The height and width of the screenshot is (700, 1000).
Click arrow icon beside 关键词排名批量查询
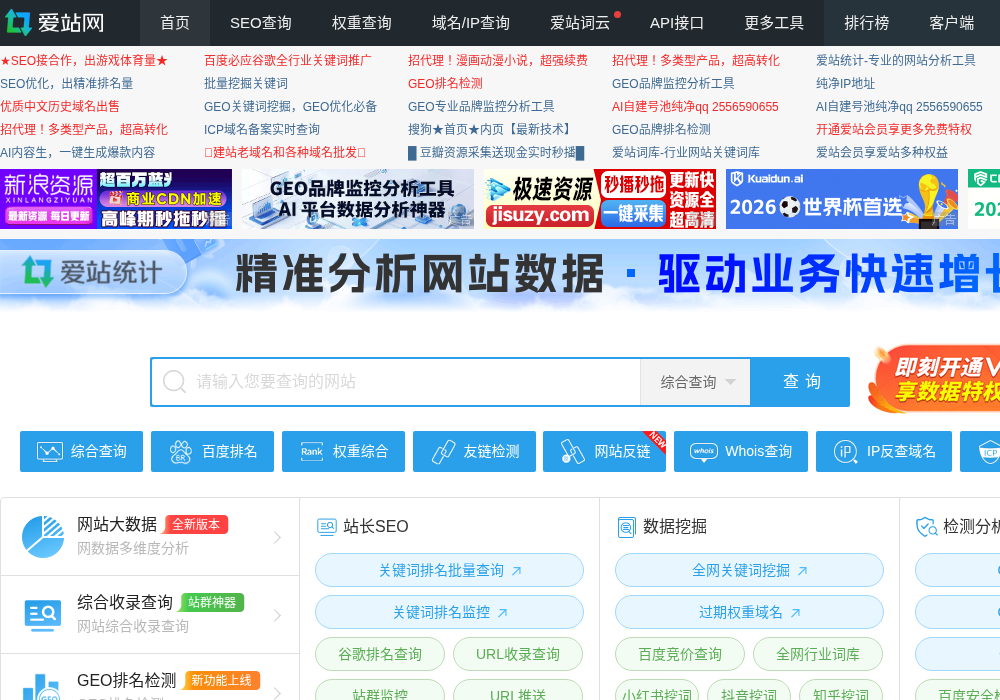click(x=517, y=571)
